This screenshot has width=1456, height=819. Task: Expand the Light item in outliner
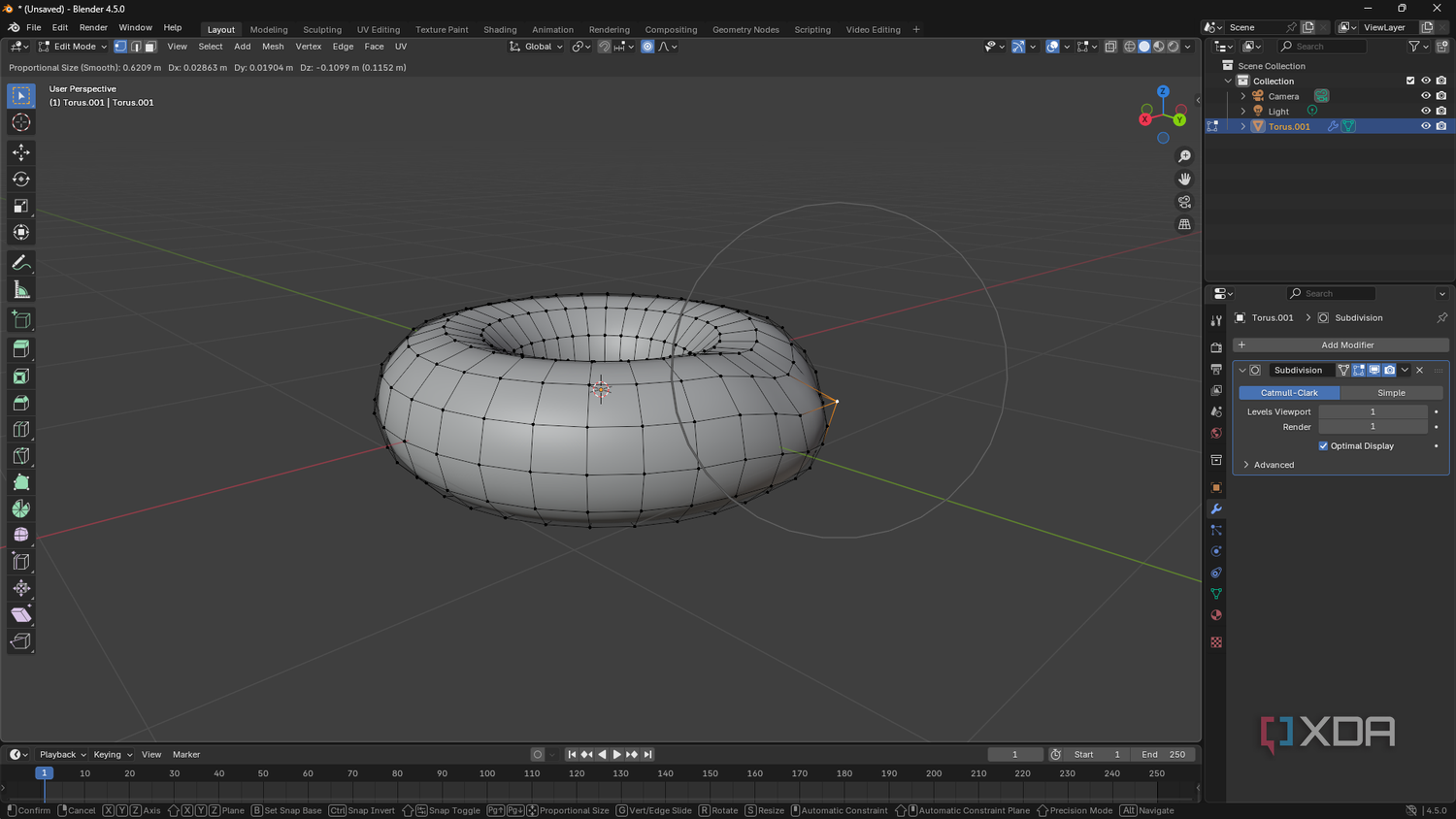[1243, 112]
